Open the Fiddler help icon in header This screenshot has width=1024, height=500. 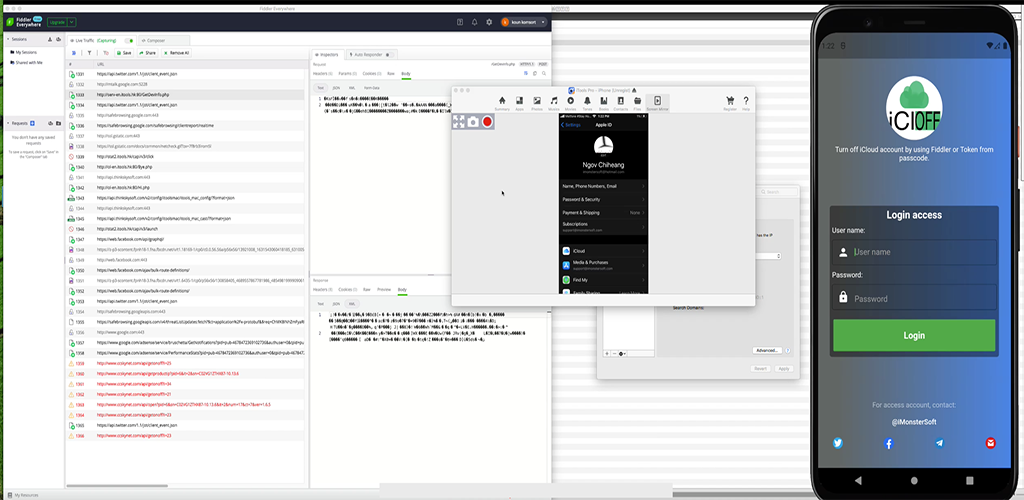pos(460,22)
